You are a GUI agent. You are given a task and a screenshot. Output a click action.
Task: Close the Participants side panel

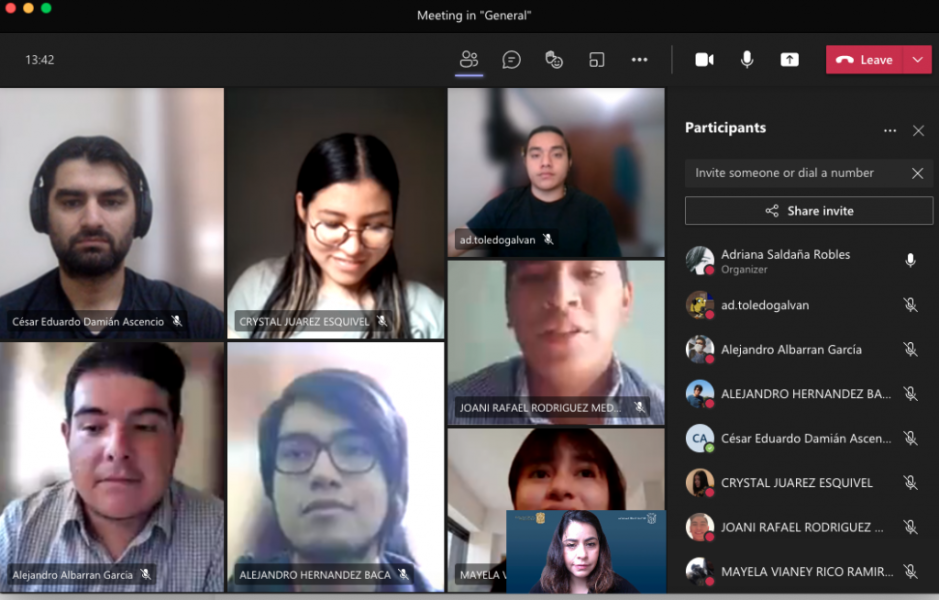(918, 130)
